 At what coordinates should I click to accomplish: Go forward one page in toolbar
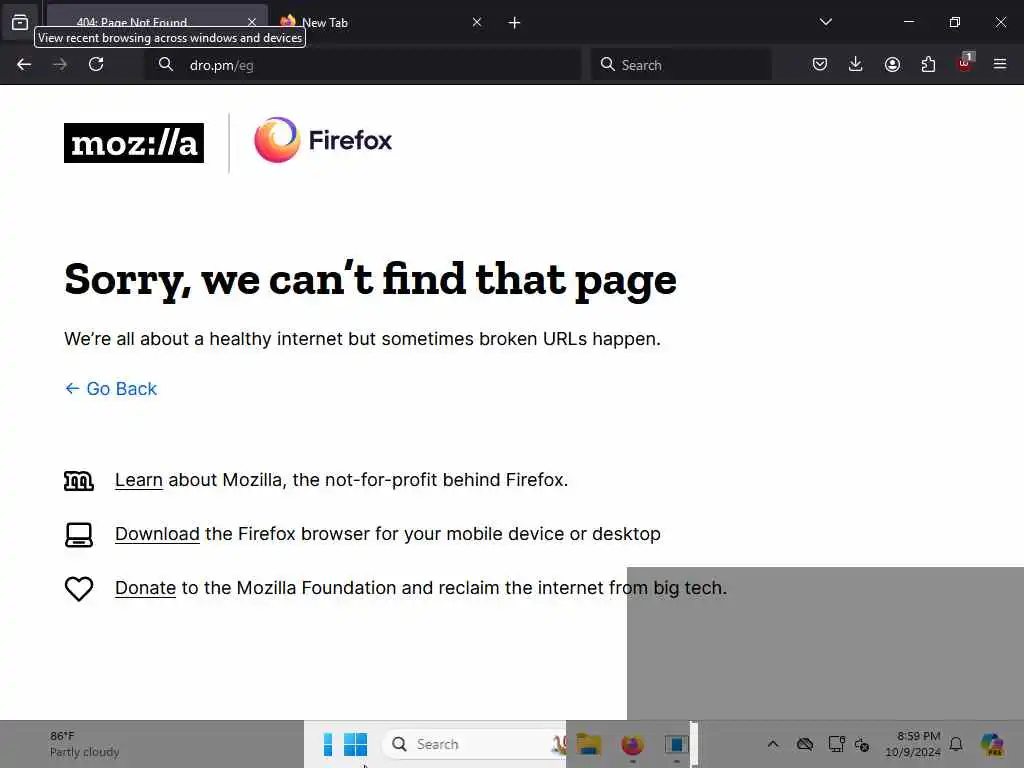(60, 65)
